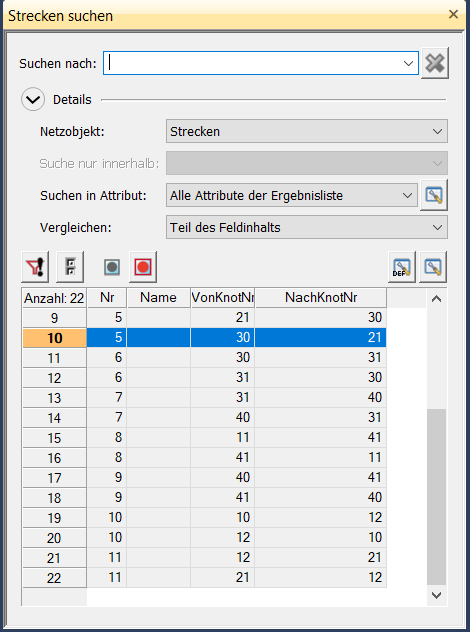
Task: Toggle the red circle marking button
Action: pyautogui.click(x=143, y=267)
